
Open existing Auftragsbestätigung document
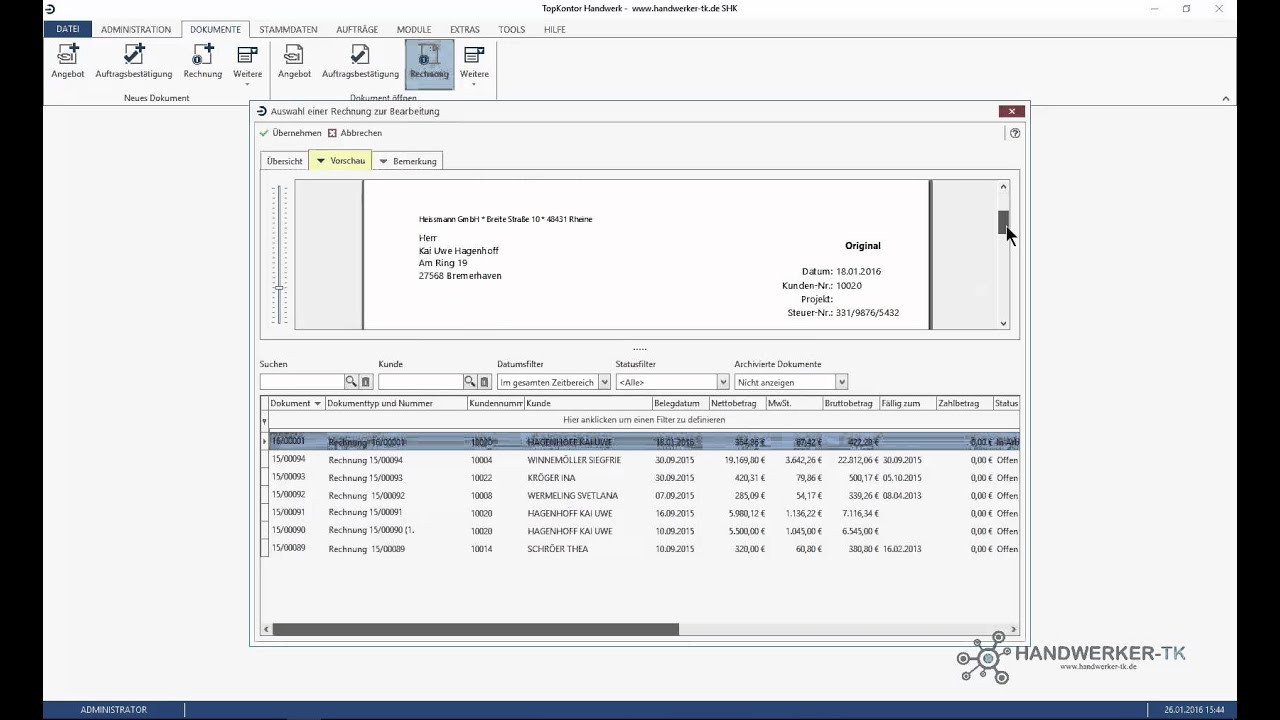tap(360, 61)
